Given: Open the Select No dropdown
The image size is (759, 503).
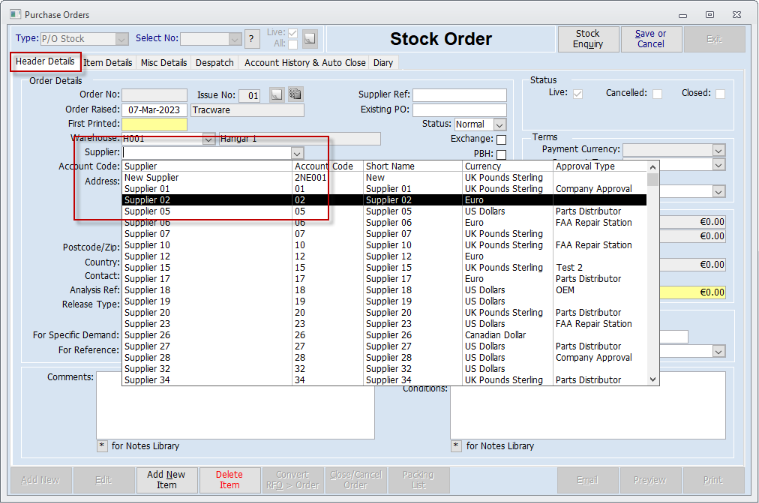Looking at the screenshot, I should click(235, 39).
